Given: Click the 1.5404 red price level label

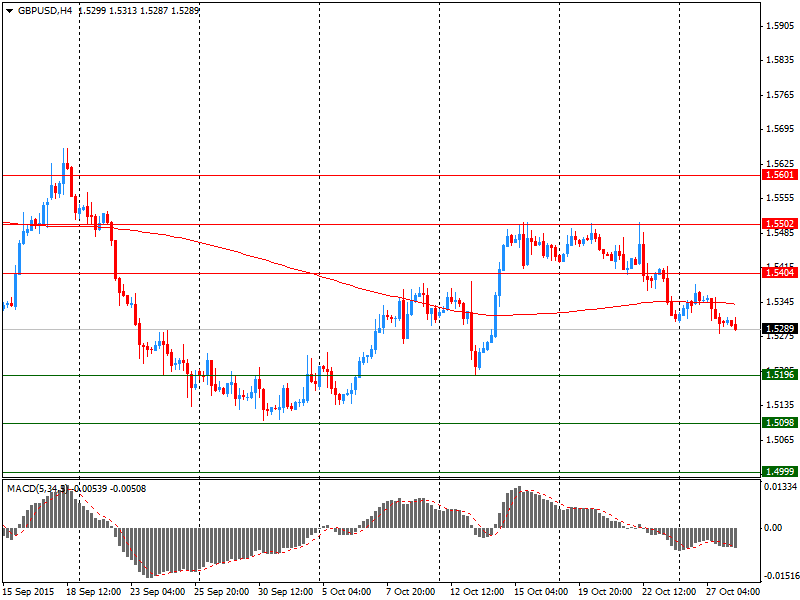Looking at the screenshot, I should tap(780, 273).
